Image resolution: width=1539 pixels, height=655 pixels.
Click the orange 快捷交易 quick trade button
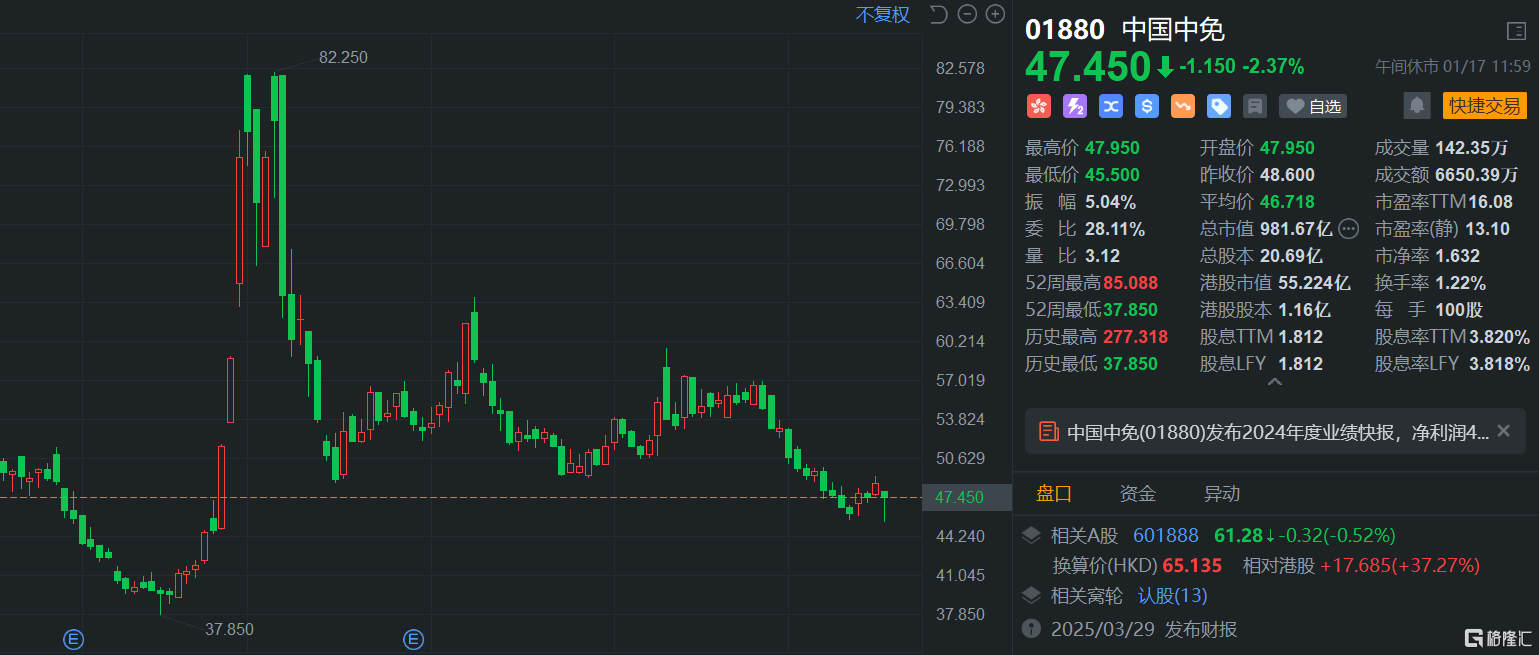point(1484,106)
